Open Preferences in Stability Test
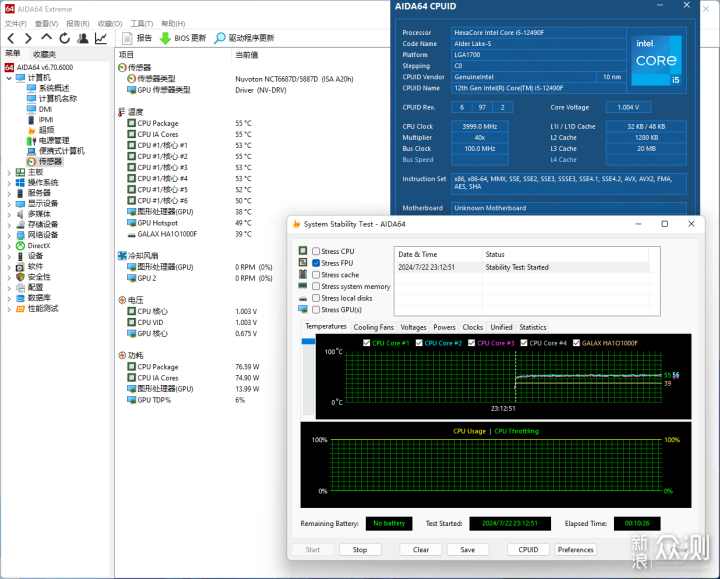This screenshot has height=579, width=720. (576, 550)
